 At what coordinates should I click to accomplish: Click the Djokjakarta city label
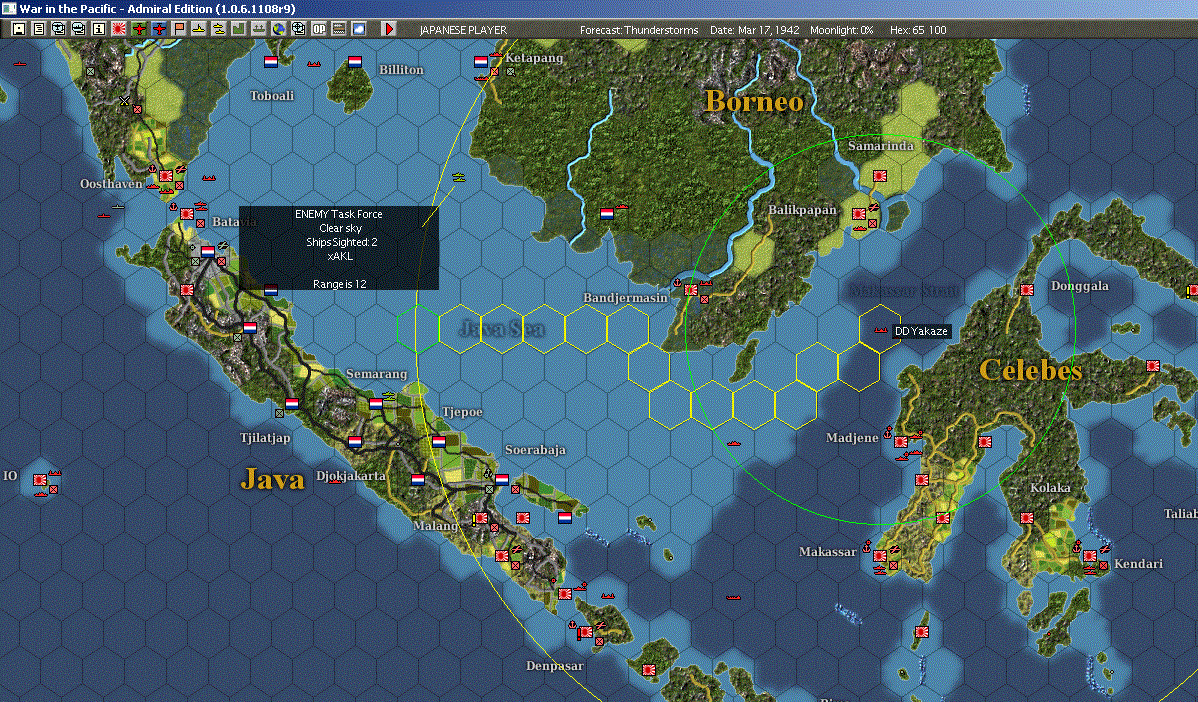[351, 476]
